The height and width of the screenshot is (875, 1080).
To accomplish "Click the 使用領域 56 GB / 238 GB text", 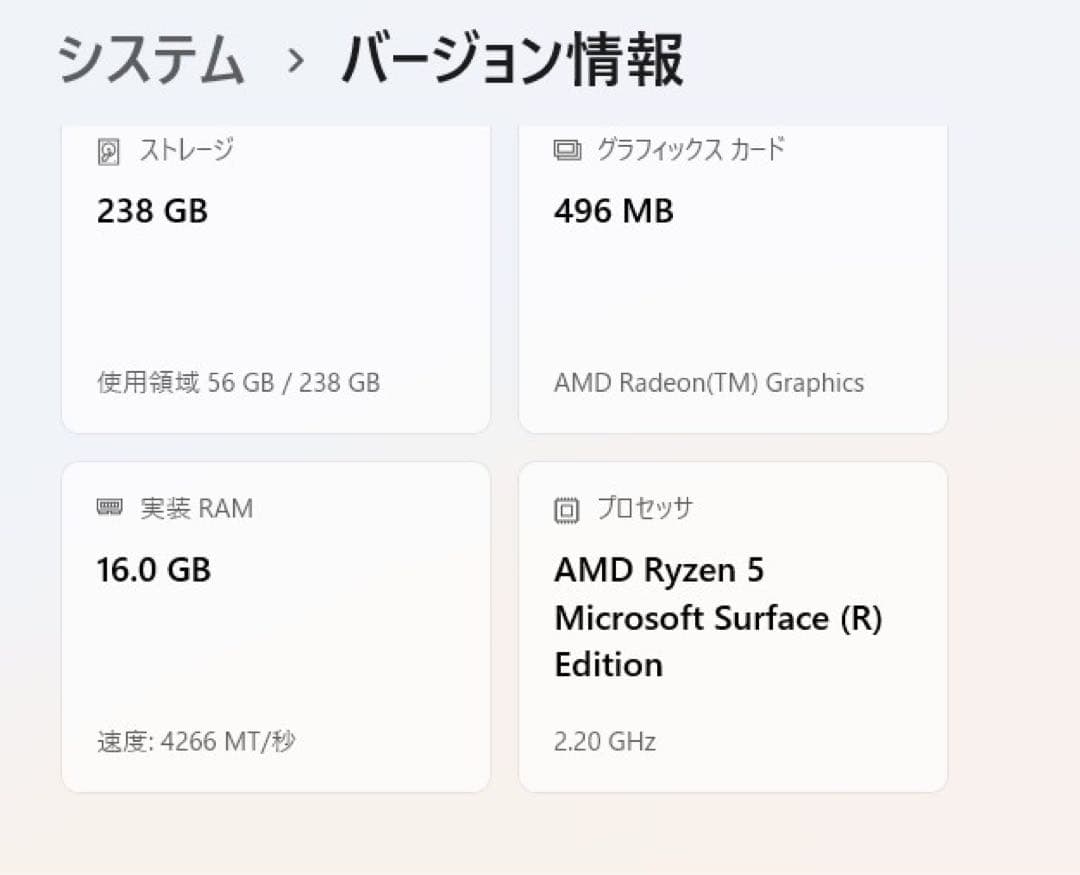I will [238, 382].
